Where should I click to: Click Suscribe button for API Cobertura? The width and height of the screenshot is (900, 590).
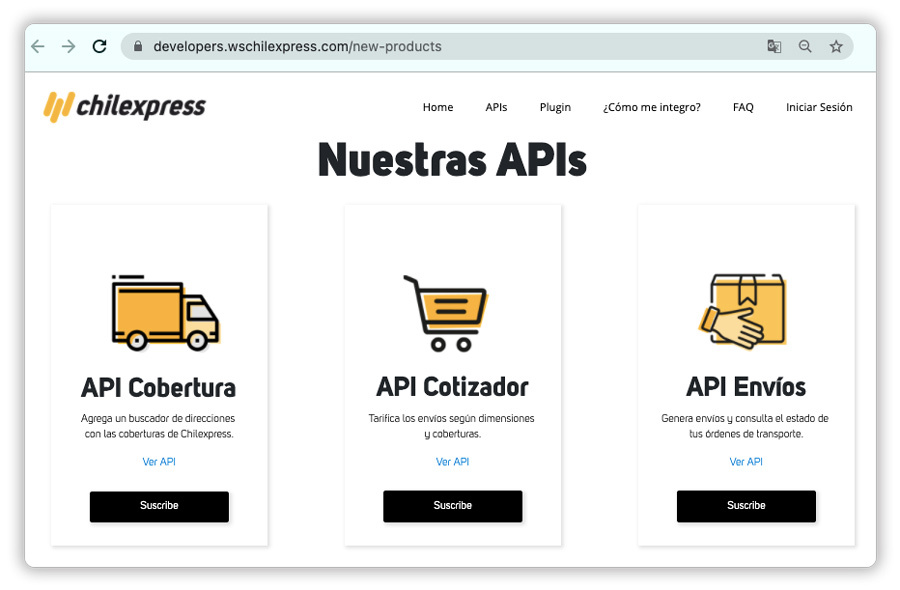pyautogui.click(x=159, y=506)
